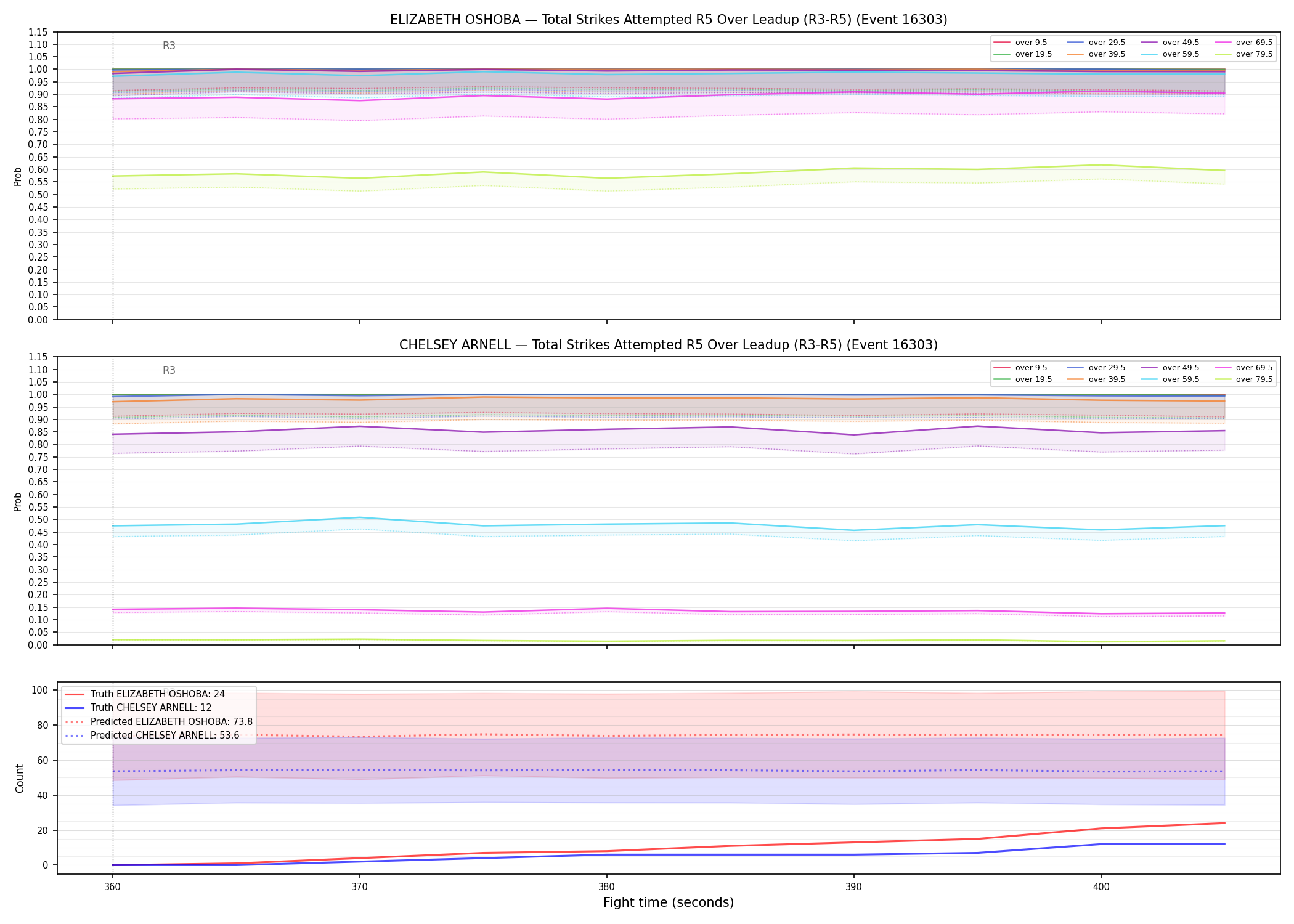Click the R3 marker label in Arnell chart
Viewport: 1294px width, 924px height.
coord(169,370)
